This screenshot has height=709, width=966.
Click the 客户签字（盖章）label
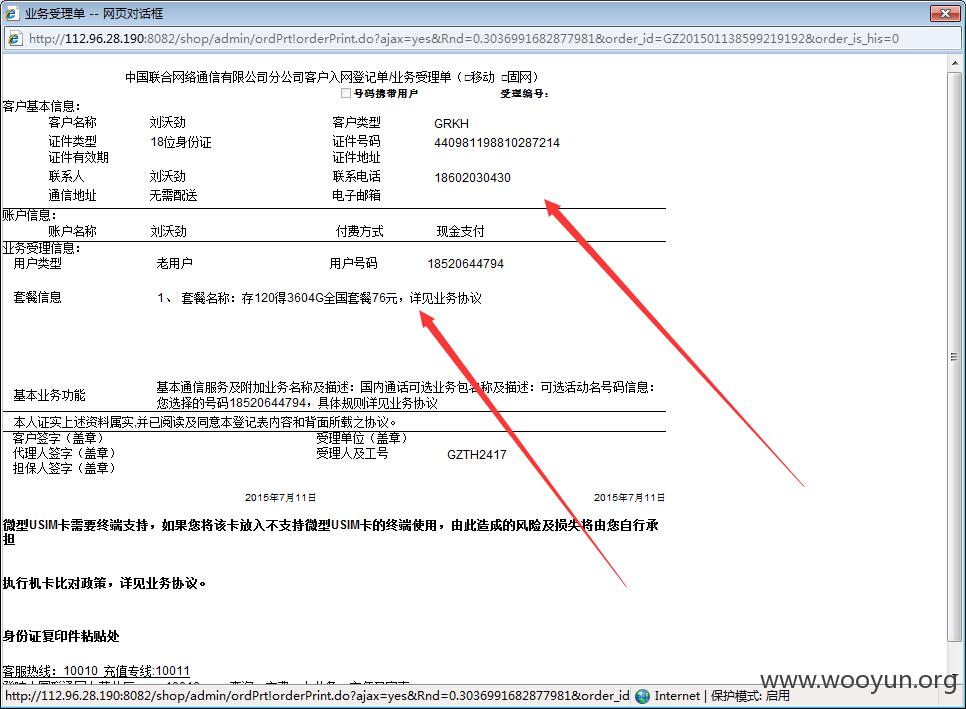tap(58, 438)
